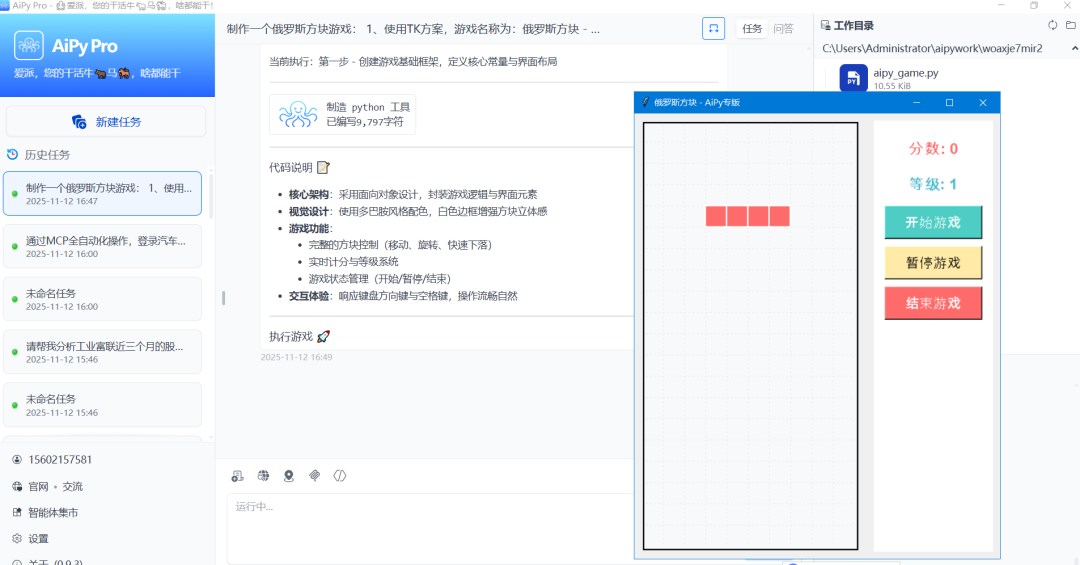Viewport: 1080px width, 565px height.
Task: Click the 分数: 0 label
Action: pos(933,149)
